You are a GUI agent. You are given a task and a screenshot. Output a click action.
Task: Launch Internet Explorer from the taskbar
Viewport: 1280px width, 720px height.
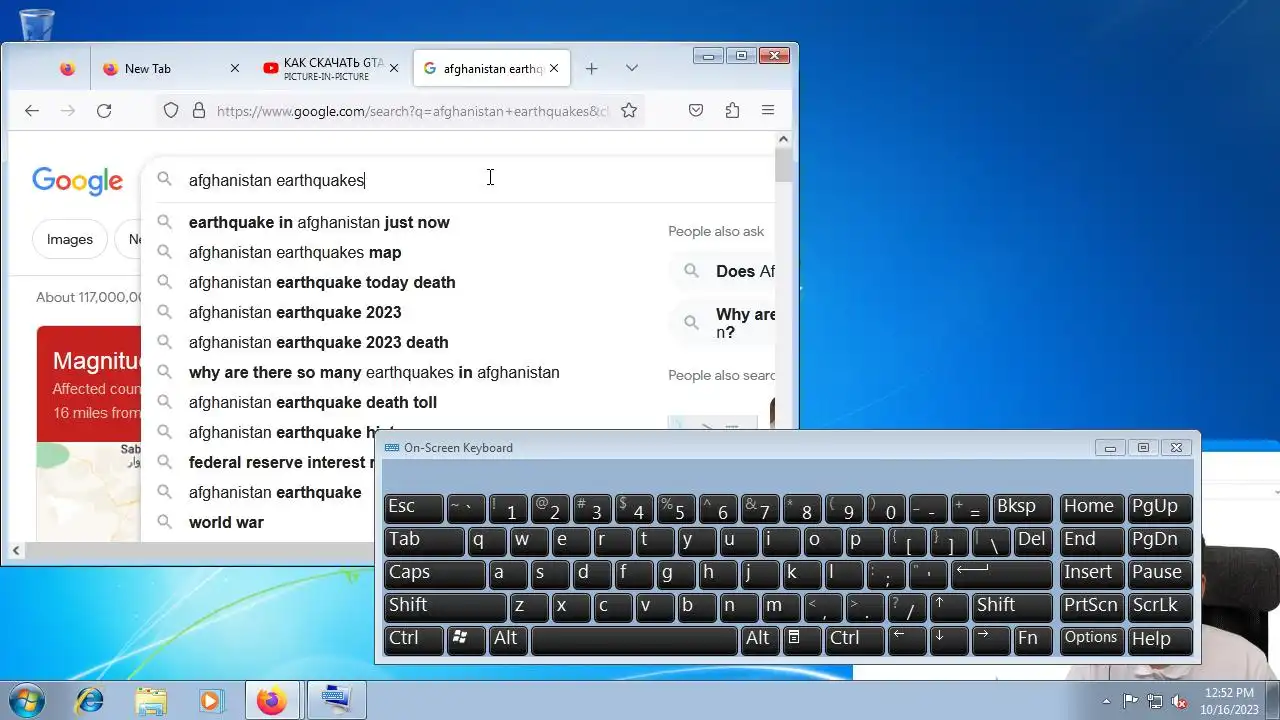tap(89, 700)
